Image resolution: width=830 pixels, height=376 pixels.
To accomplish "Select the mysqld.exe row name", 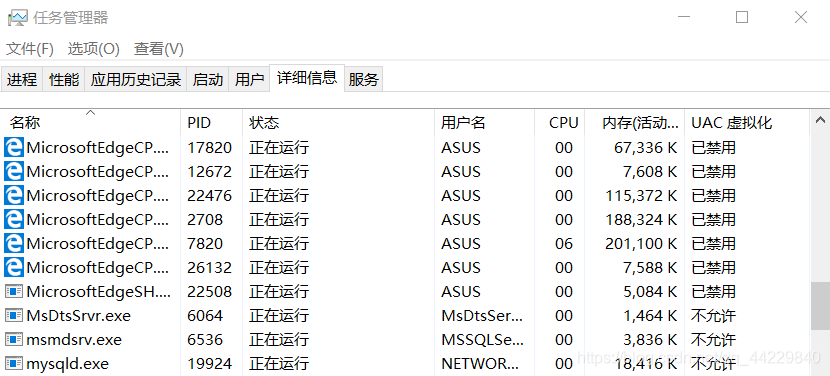I will [67, 364].
